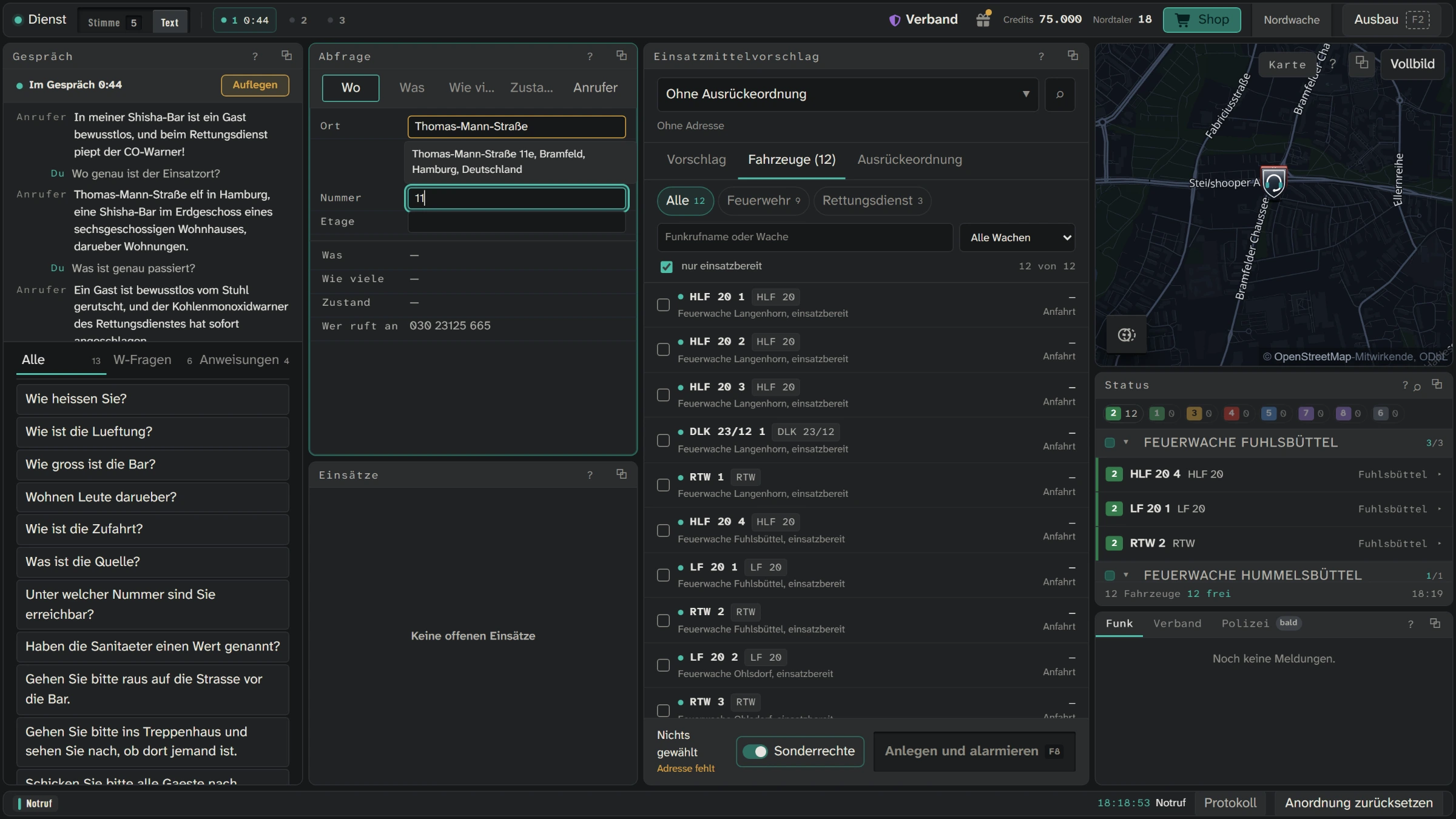The width and height of the screenshot is (1456, 819).
Task: Collapse the Feuerwache Hummelsbüttel group
Action: [x=1126, y=575]
